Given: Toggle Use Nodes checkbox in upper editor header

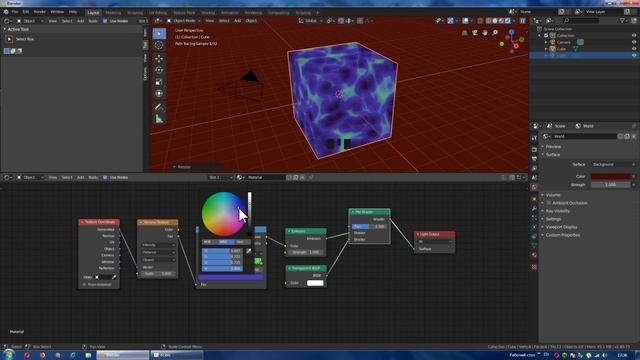Looking at the screenshot, I should pyautogui.click(x=105, y=21).
